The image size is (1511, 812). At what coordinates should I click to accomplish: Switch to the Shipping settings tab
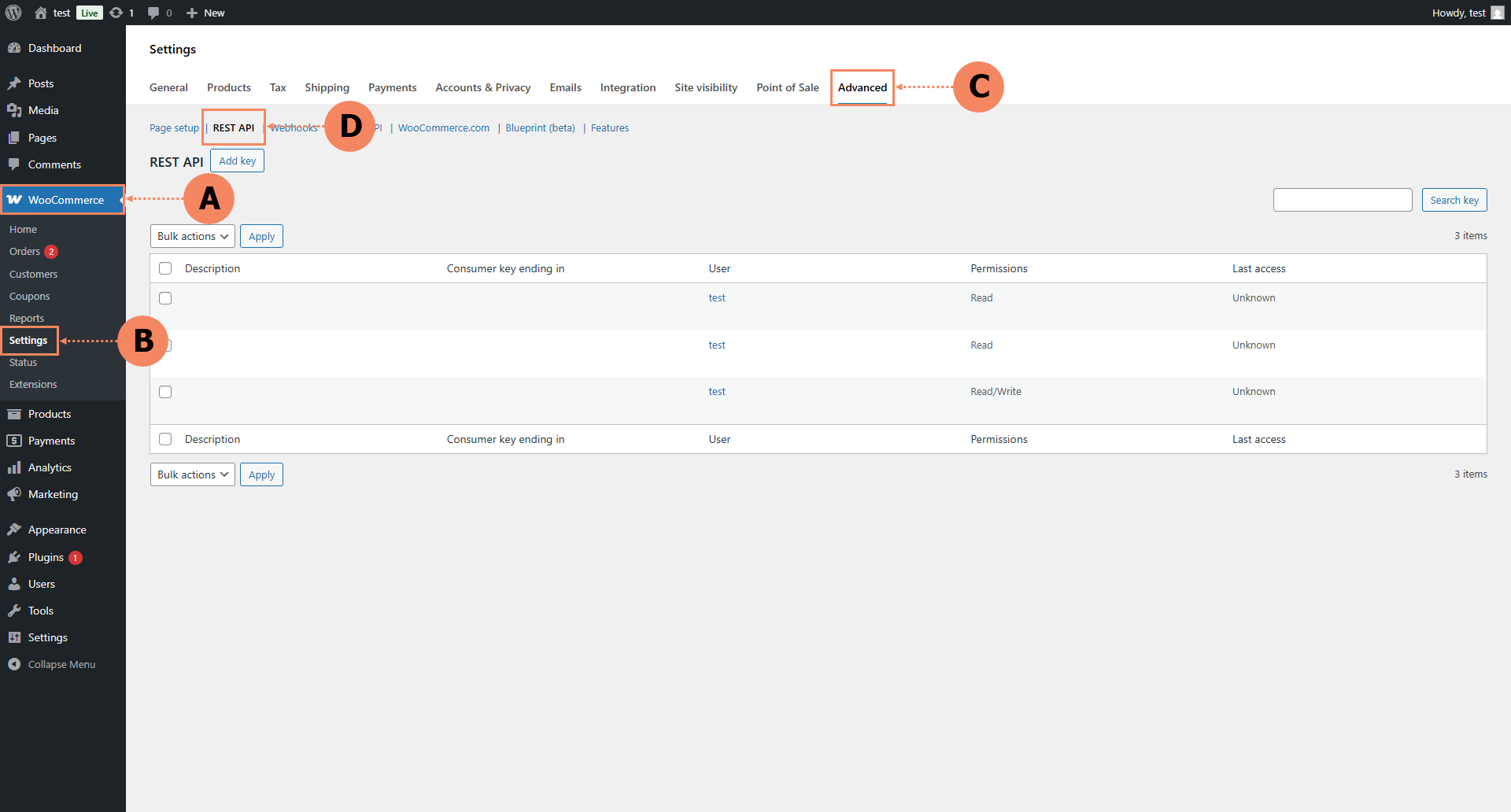pos(327,87)
